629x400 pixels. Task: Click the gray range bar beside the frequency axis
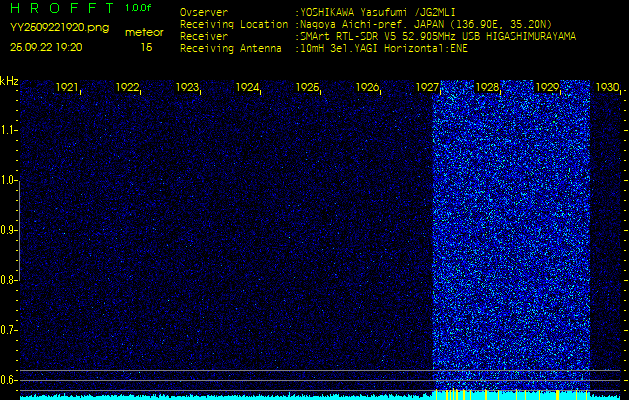(19, 230)
